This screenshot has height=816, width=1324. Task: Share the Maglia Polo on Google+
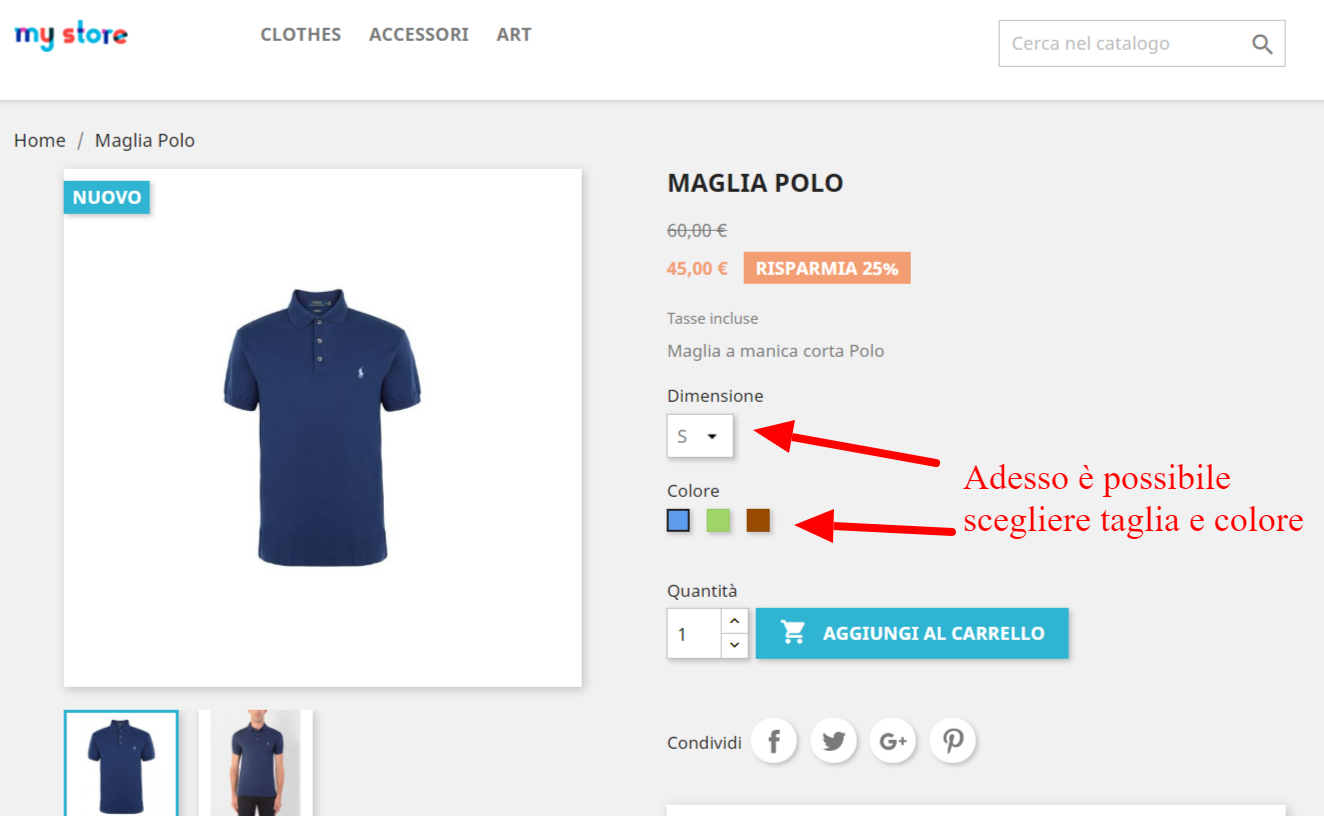(x=892, y=740)
